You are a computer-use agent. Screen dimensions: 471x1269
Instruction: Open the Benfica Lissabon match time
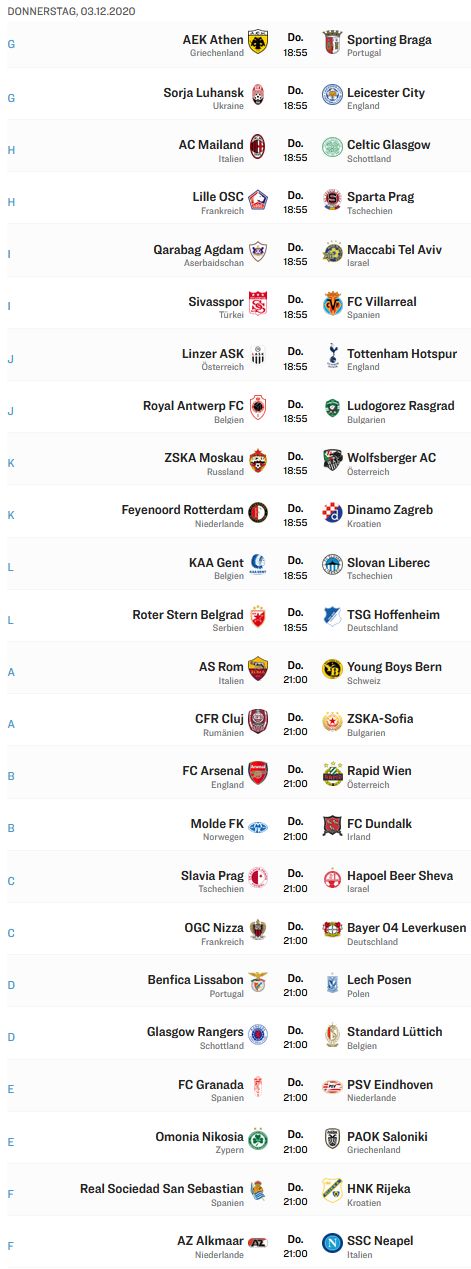(295, 986)
